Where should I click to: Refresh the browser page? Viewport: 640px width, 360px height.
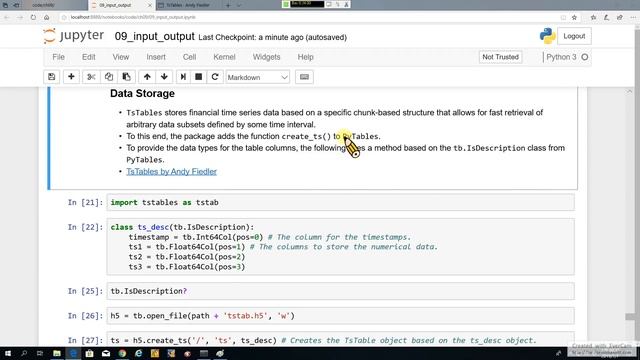tap(33, 17)
